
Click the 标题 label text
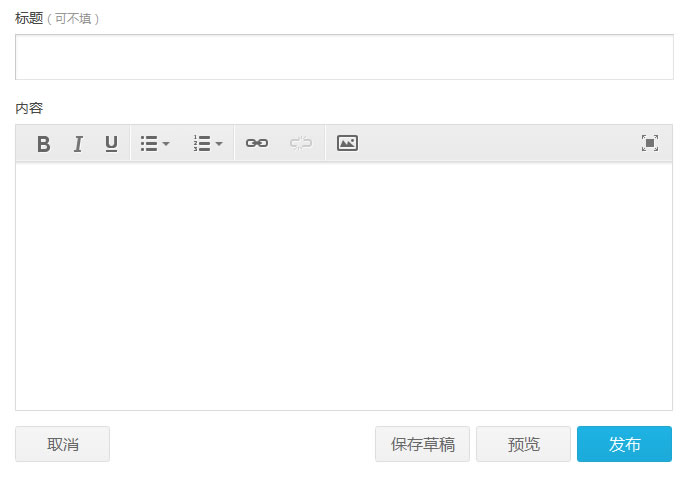(29, 18)
